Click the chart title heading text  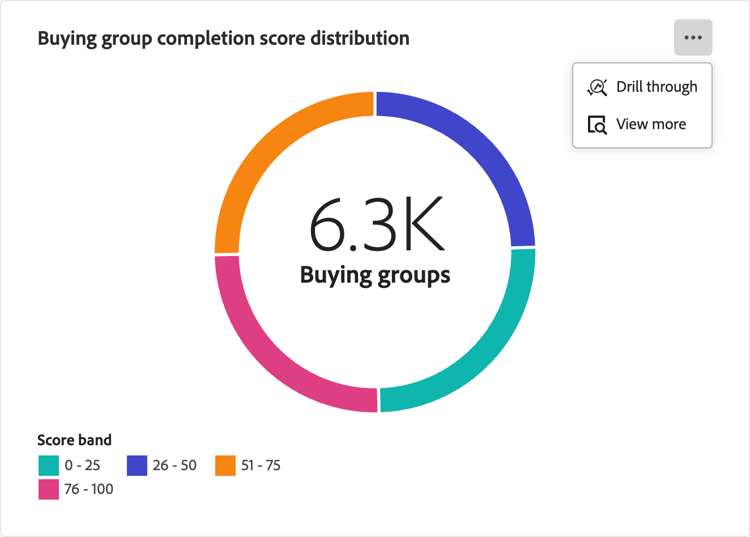[223, 39]
